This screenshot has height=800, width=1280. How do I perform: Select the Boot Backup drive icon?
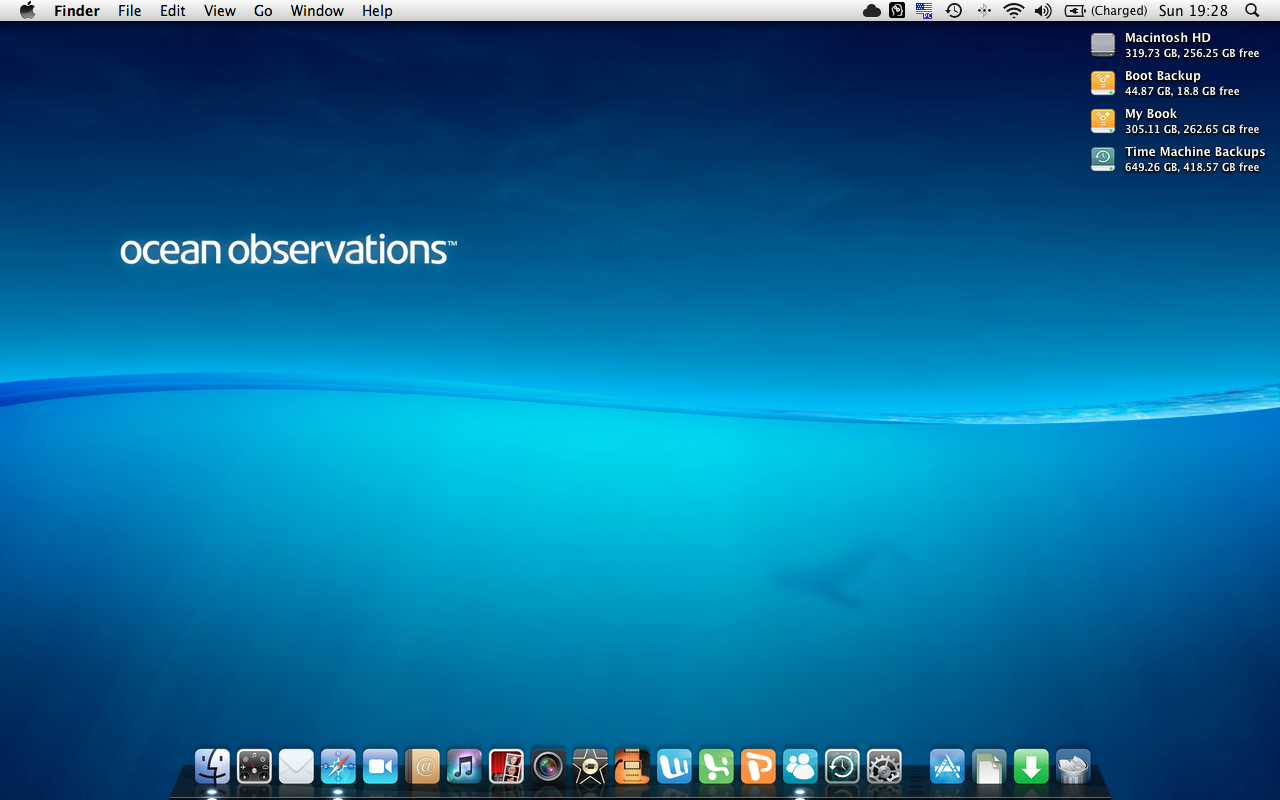click(1102, 83)
